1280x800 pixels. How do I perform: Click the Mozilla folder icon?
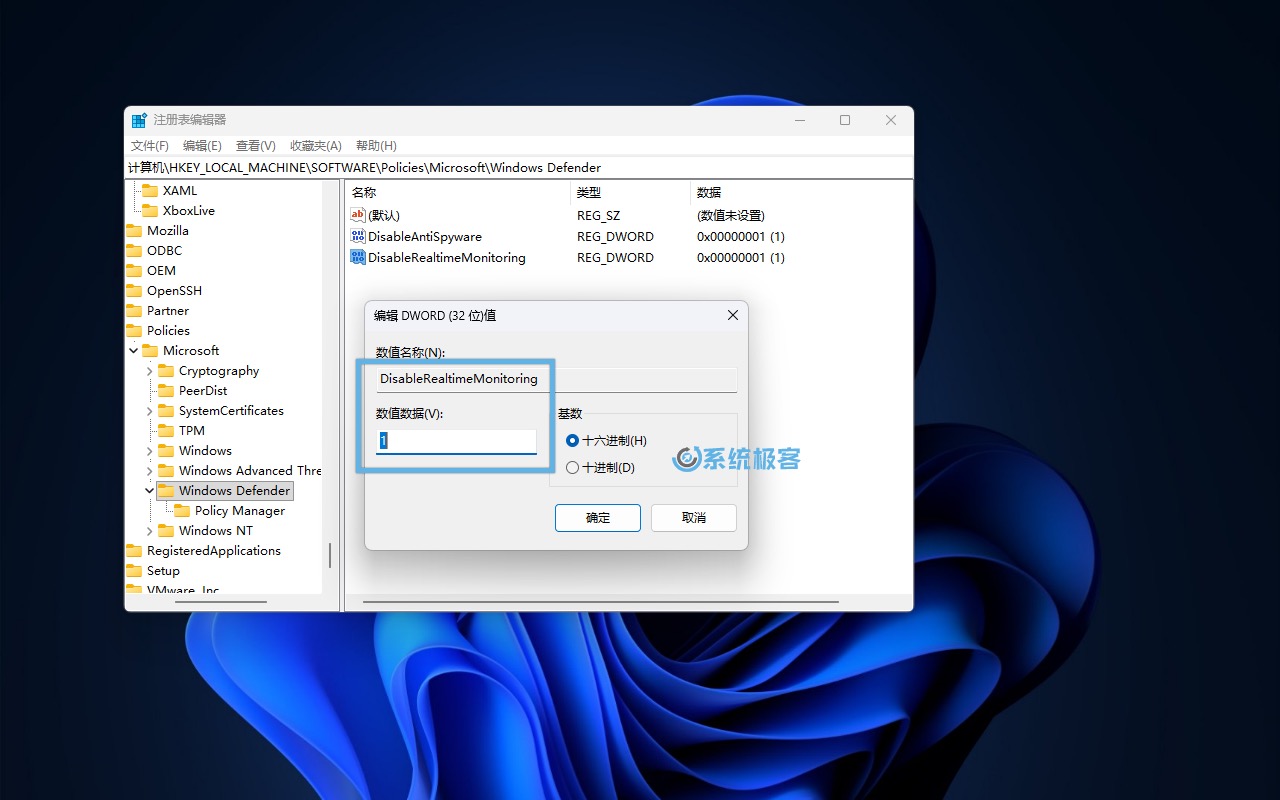pyautogui.click(x=134, y=231)
